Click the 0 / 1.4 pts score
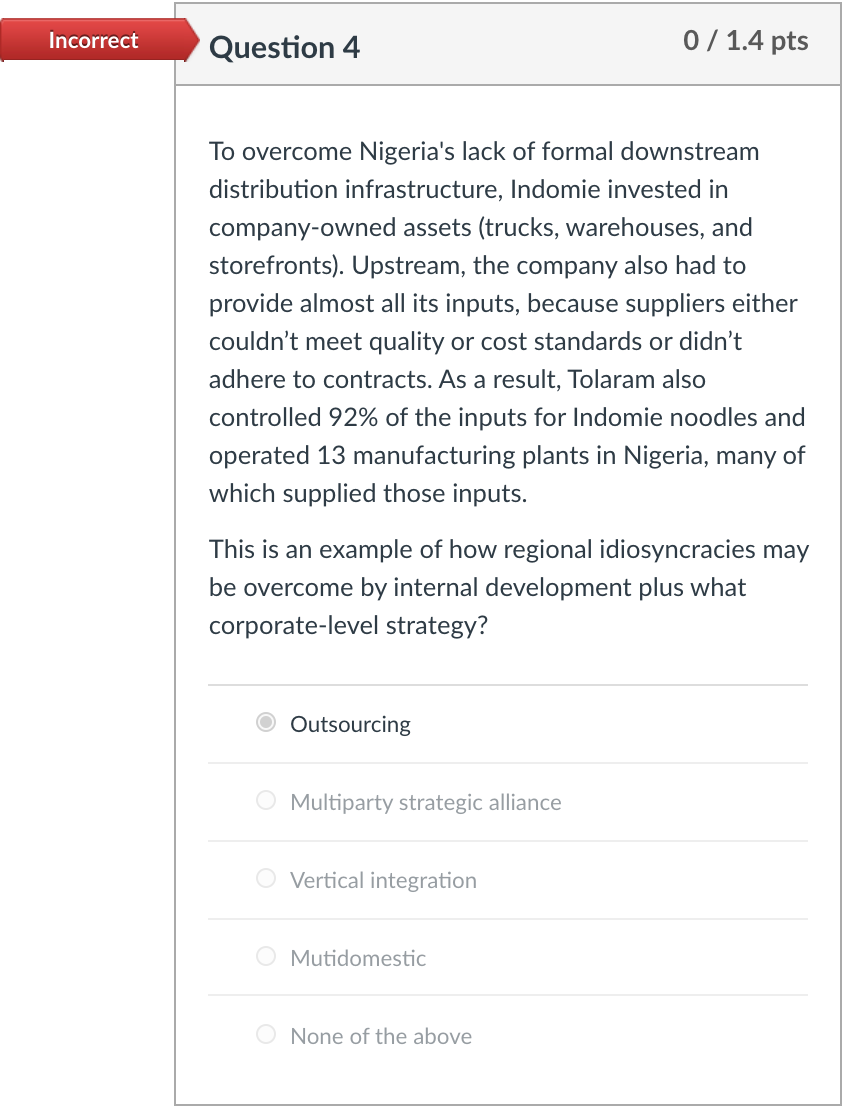 746,41
